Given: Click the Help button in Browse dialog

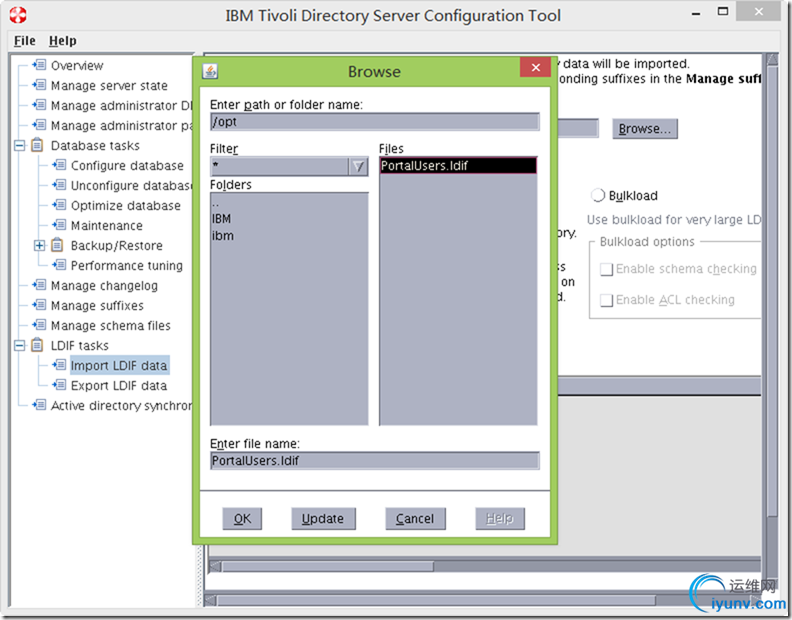Looking at the screenshot, I should click(500, 518).
